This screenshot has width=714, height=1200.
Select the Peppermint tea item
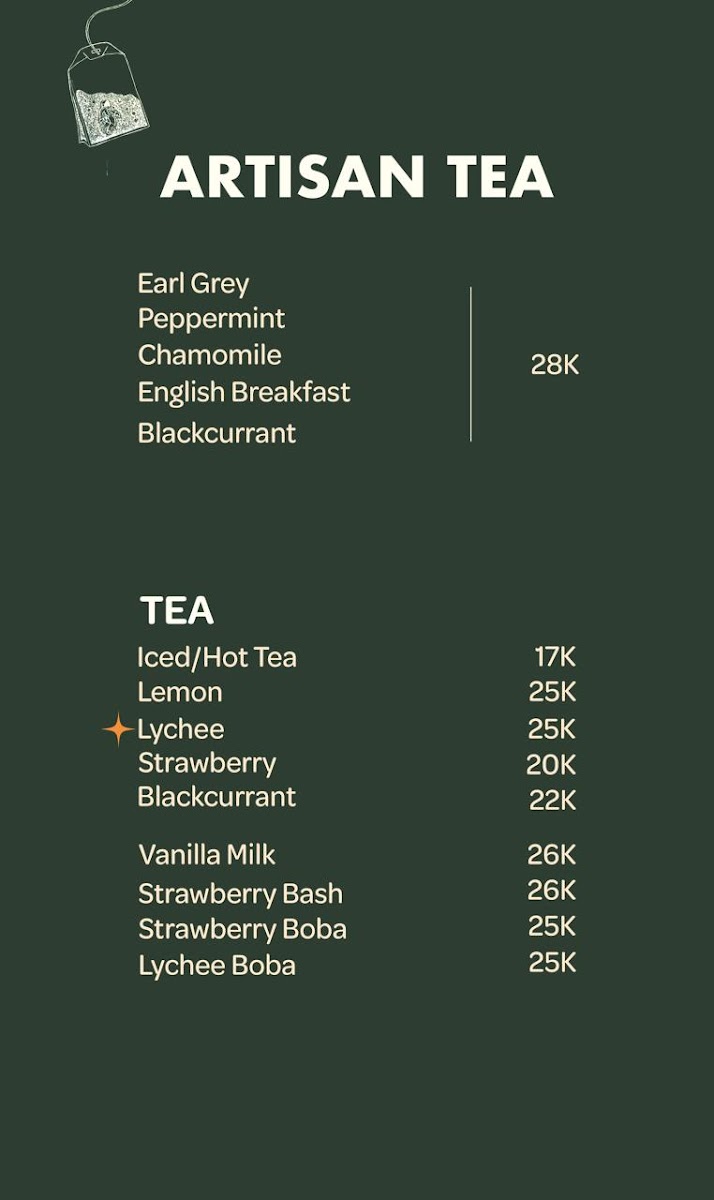[211, 319]
